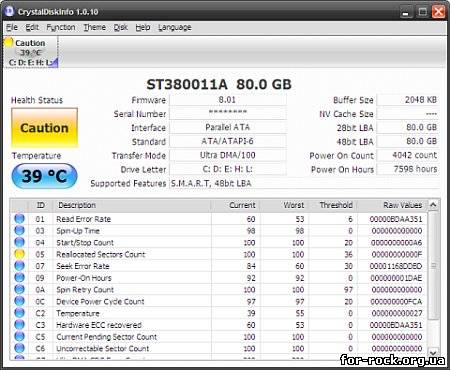This screenshot has height=370, width=450.
Task: Open the Language menu
Action: point(175,27)
